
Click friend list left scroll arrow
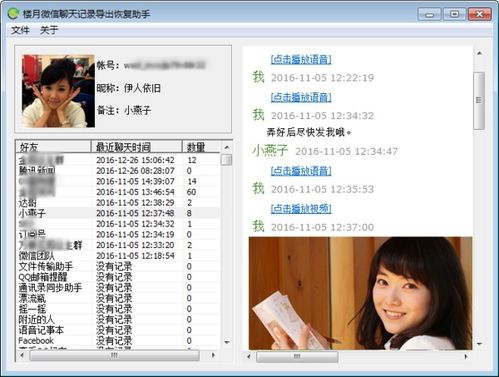(x=22, y=355)
